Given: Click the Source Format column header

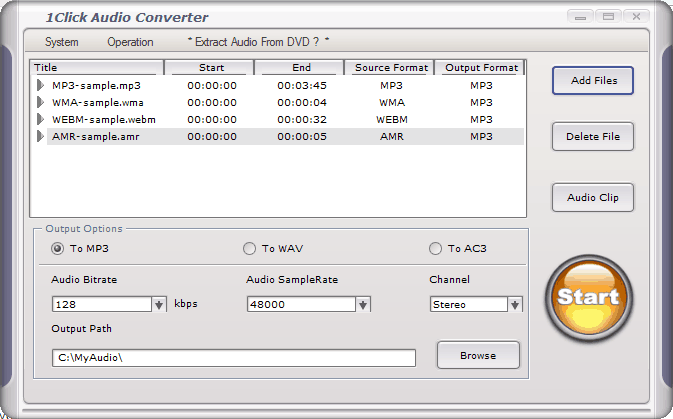Looking at the screenshot, I should (x=389, y=68).
